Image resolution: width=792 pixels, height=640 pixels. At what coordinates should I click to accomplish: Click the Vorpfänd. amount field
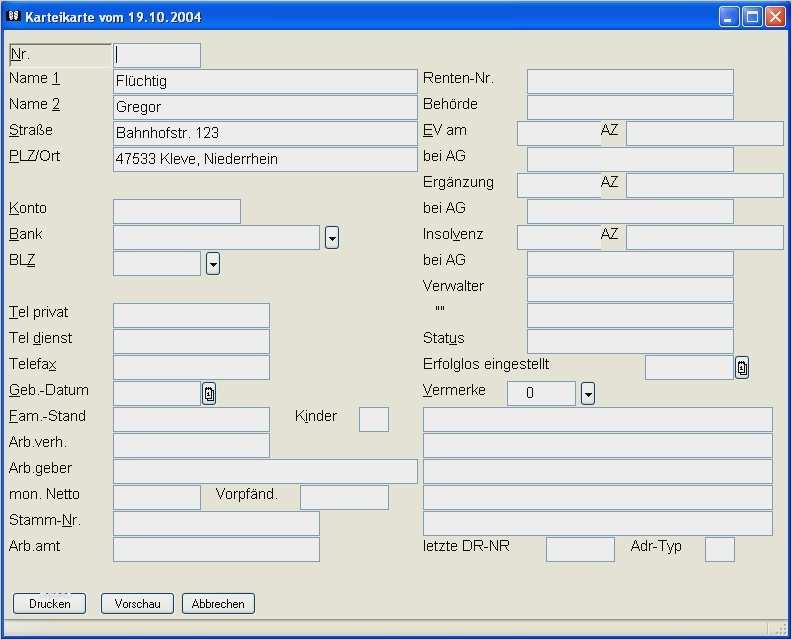[x=344, y=497]
